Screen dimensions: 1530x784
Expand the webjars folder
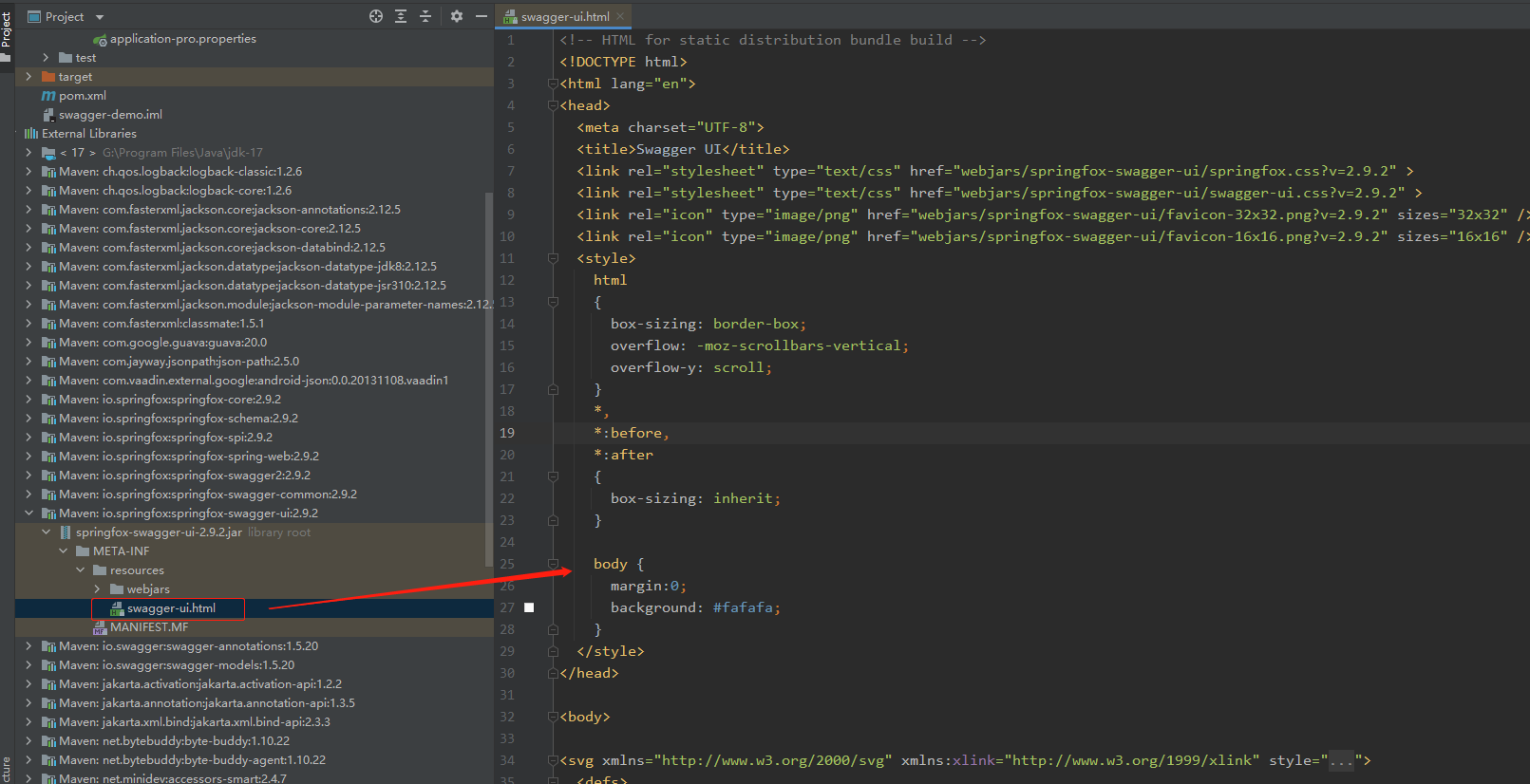97,589
